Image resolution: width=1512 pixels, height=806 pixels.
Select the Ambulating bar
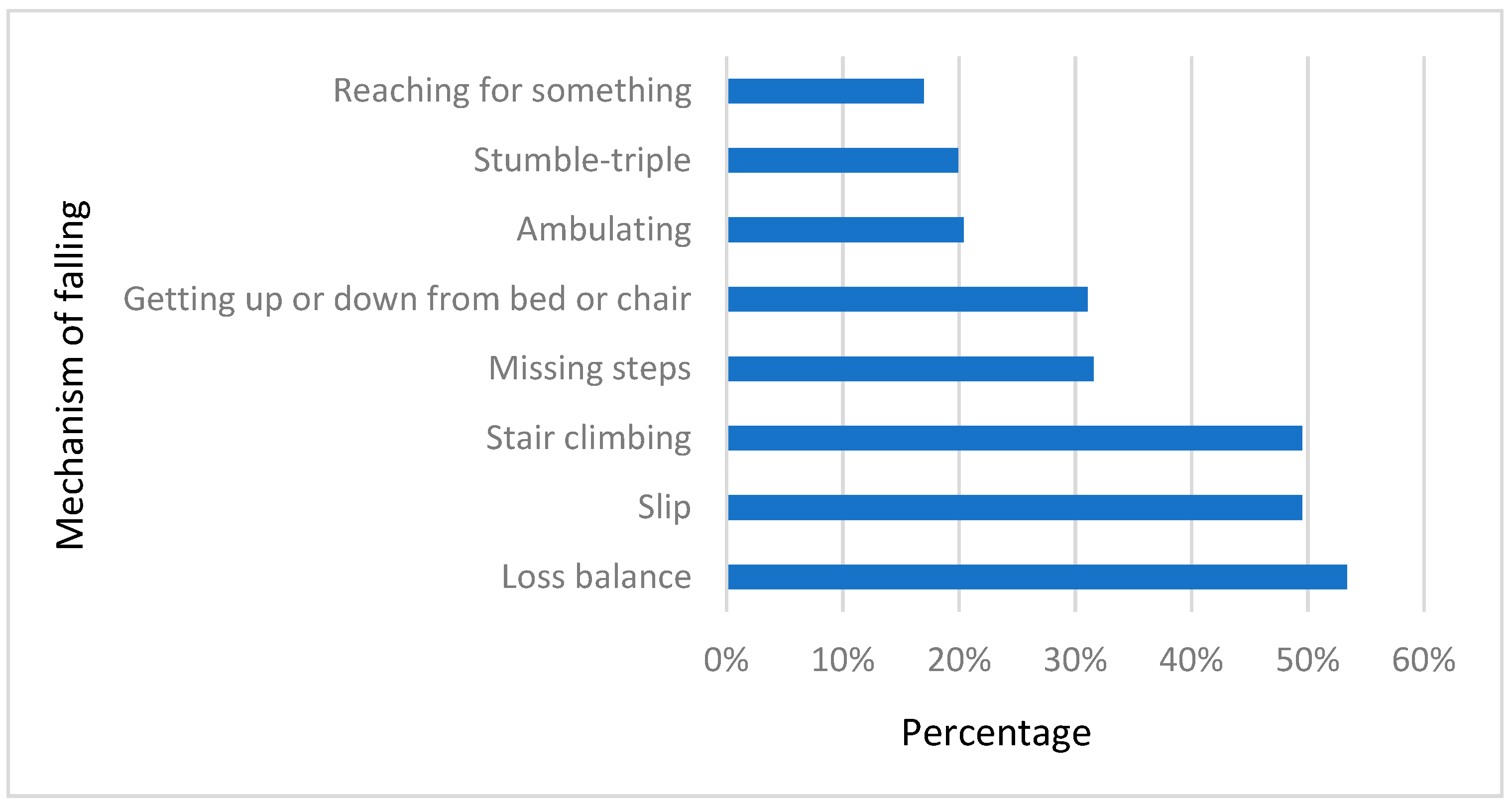click(x=845, y=230)
